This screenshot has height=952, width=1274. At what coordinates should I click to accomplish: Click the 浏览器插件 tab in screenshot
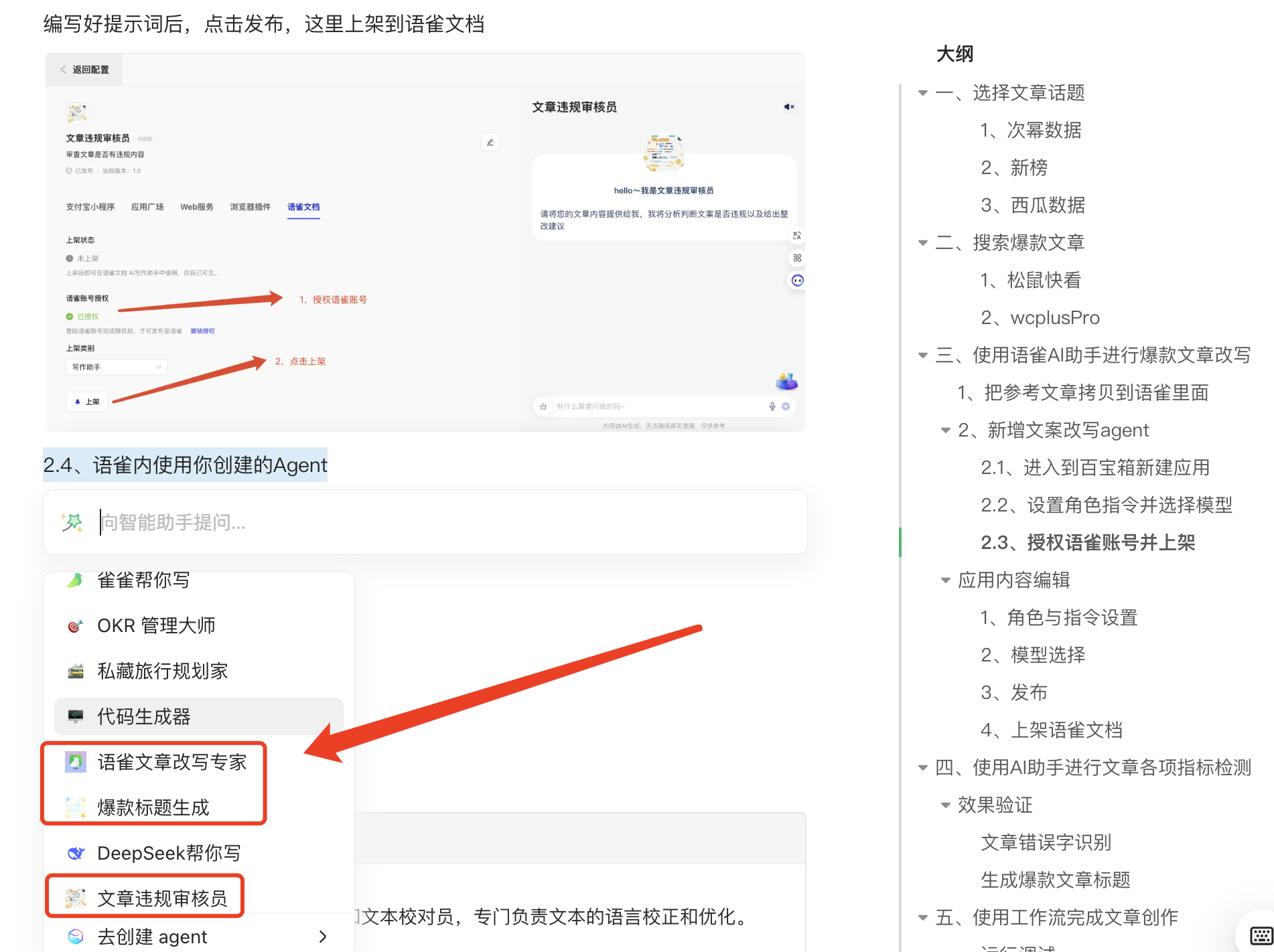pos(251,207)
